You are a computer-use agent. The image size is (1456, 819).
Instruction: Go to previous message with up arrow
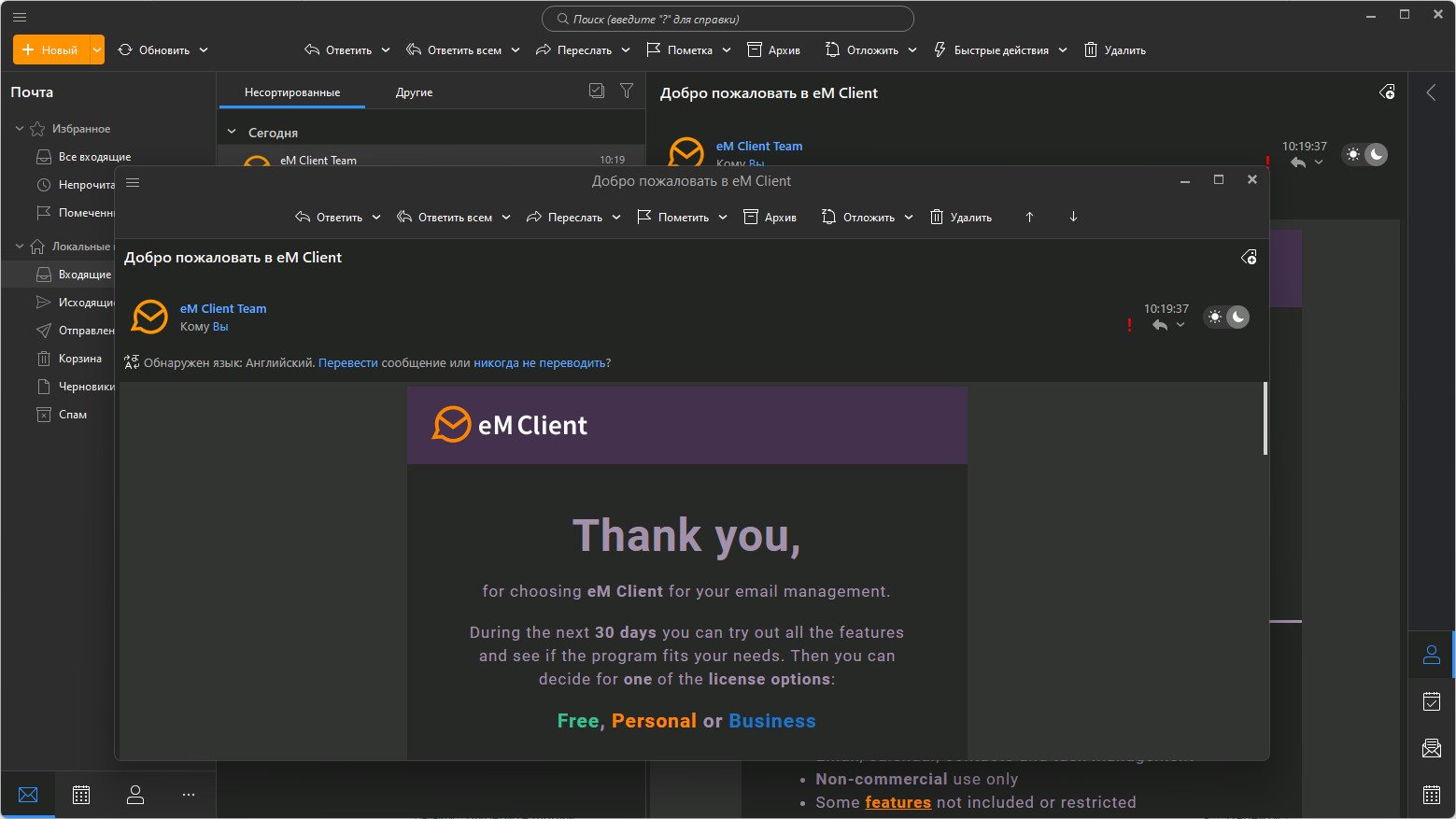tap(1029, 217)
